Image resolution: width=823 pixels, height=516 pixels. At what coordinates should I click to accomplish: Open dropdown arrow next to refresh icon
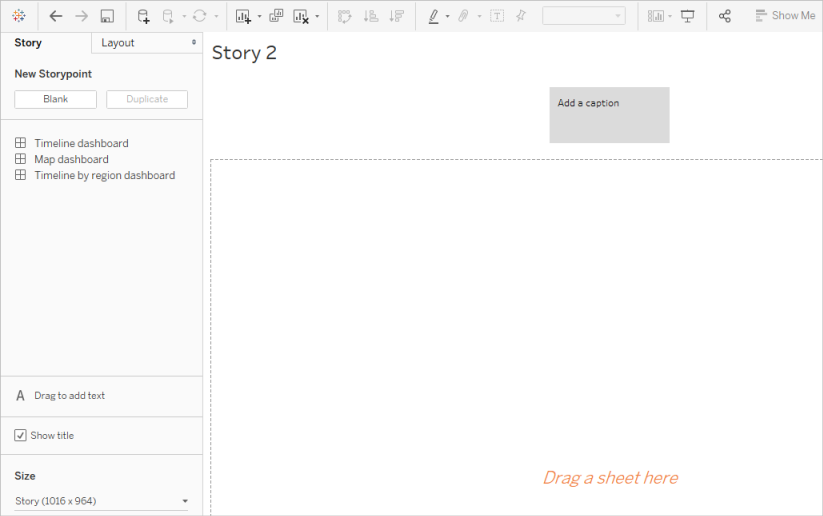[216, 16]
